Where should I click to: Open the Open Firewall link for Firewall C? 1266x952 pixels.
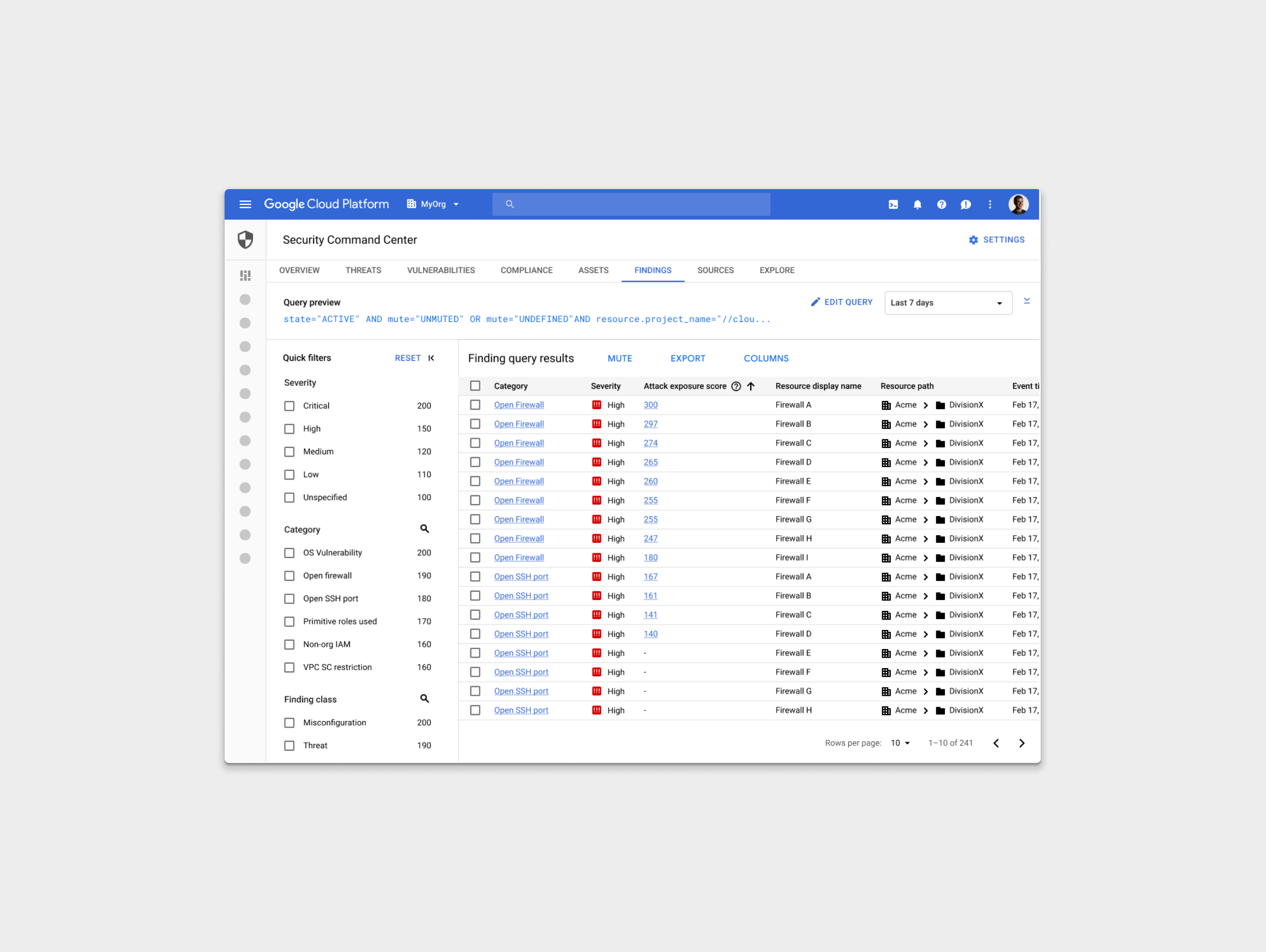[519, 444]
